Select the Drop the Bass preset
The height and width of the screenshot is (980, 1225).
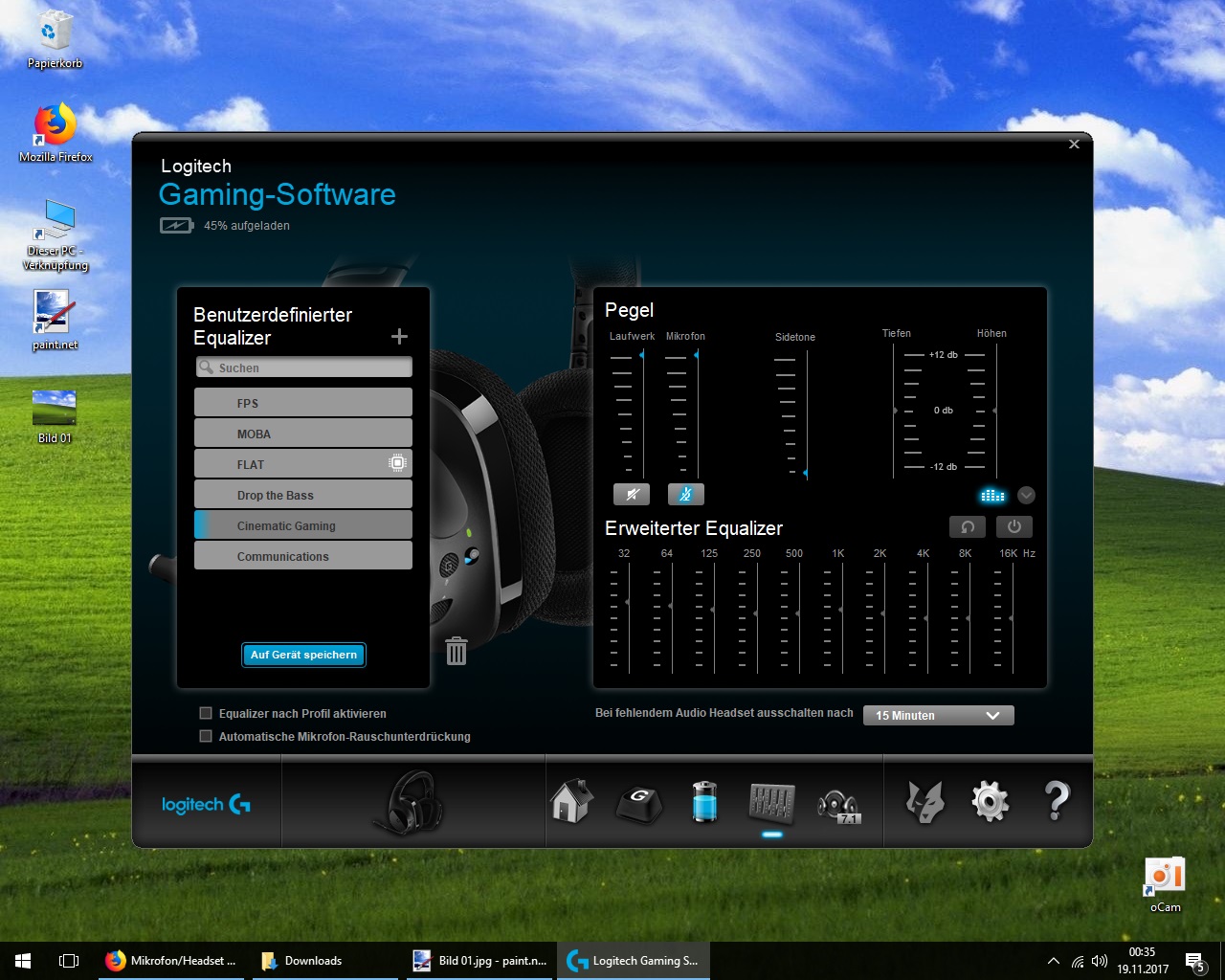tap(303, 495)
